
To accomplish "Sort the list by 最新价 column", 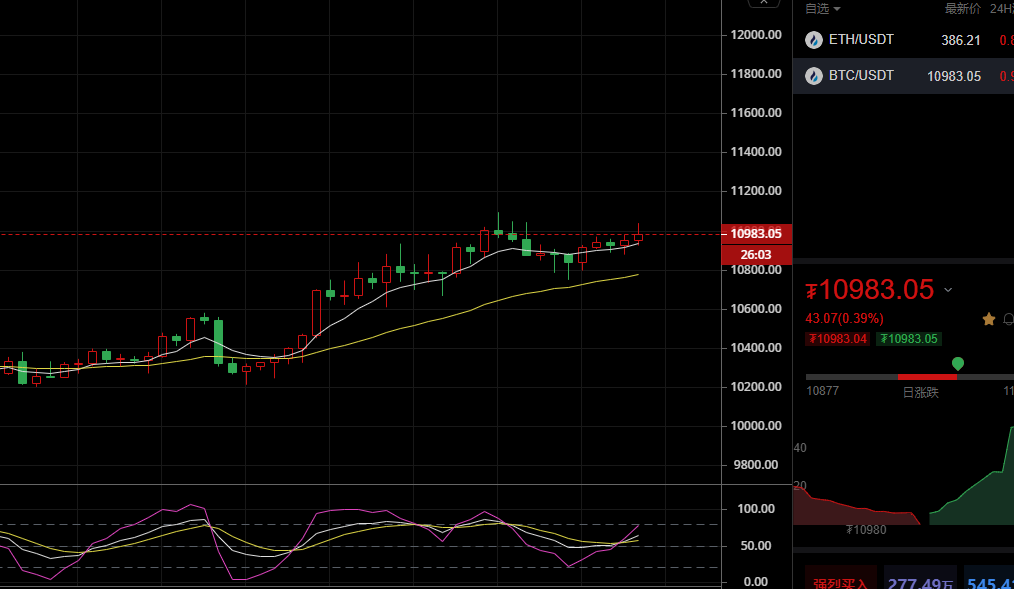I will coord(962,9).
